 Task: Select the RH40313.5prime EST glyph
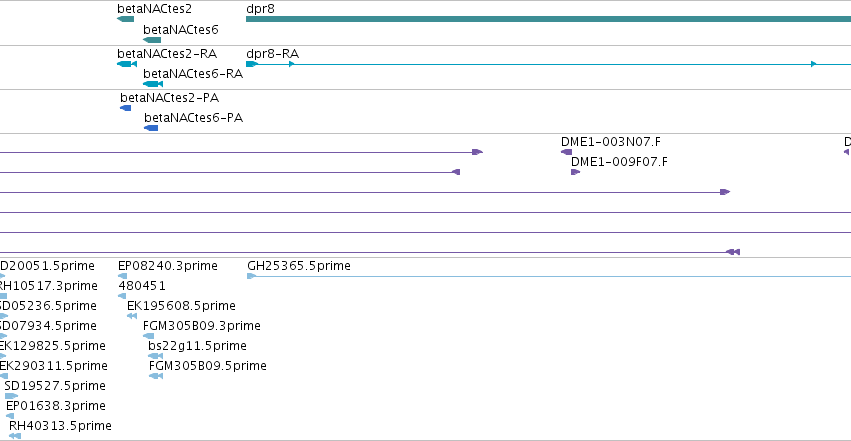[15, 436]
